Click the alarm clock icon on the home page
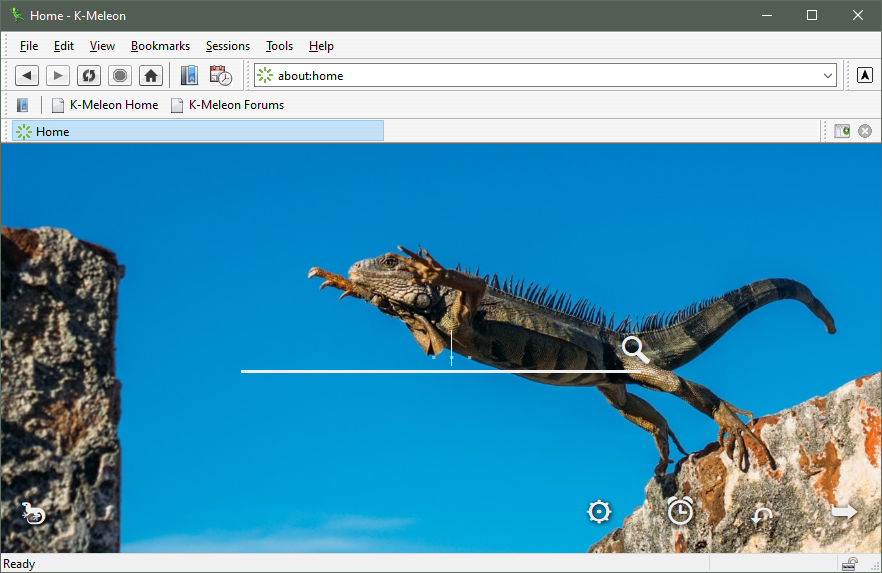Image resolution: width=882 pixels, height=573 pixels. pyautogui.click(x=680, y=512)
